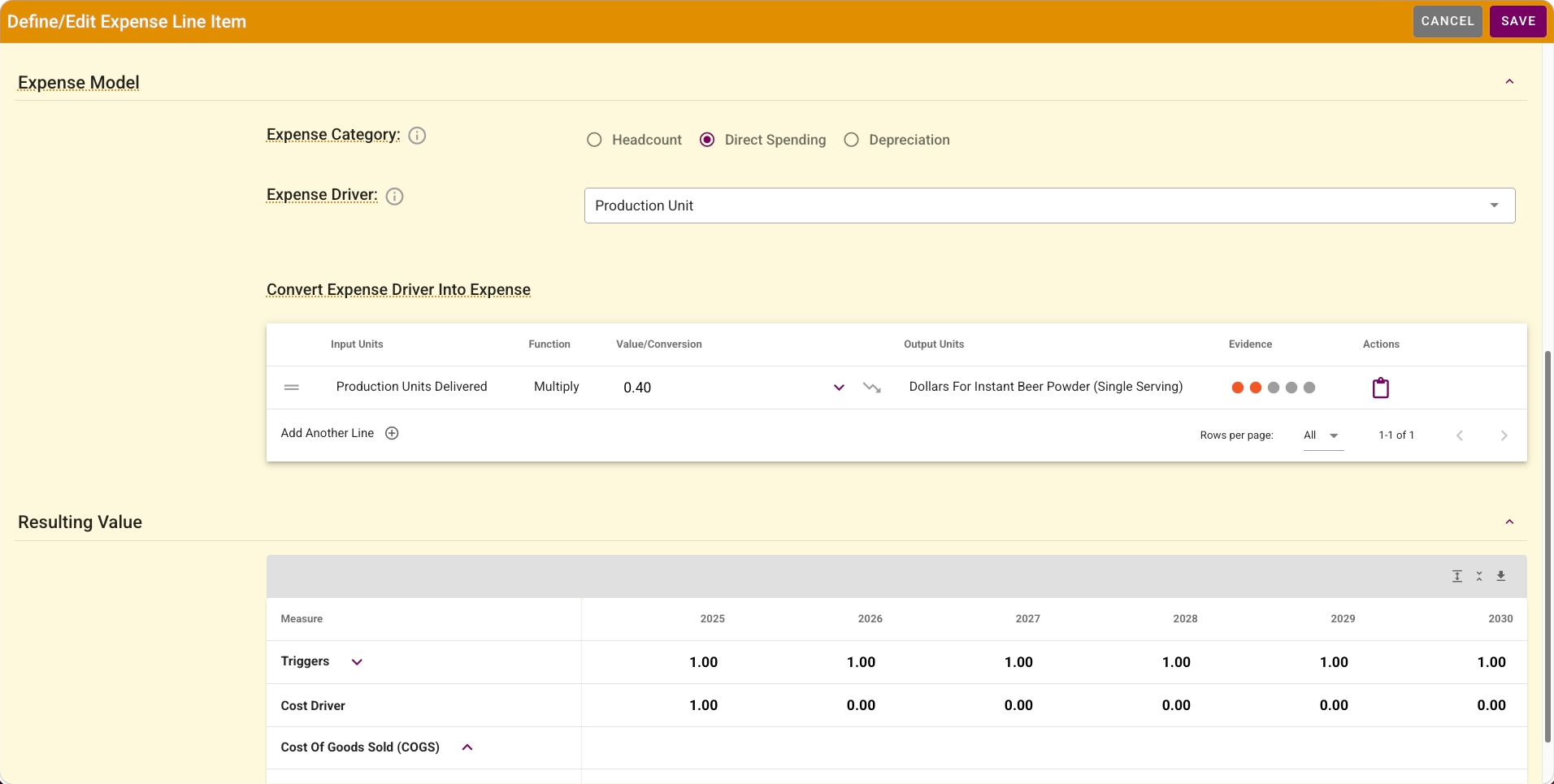Open the Rows per page All dropdown

point(1323,435)
